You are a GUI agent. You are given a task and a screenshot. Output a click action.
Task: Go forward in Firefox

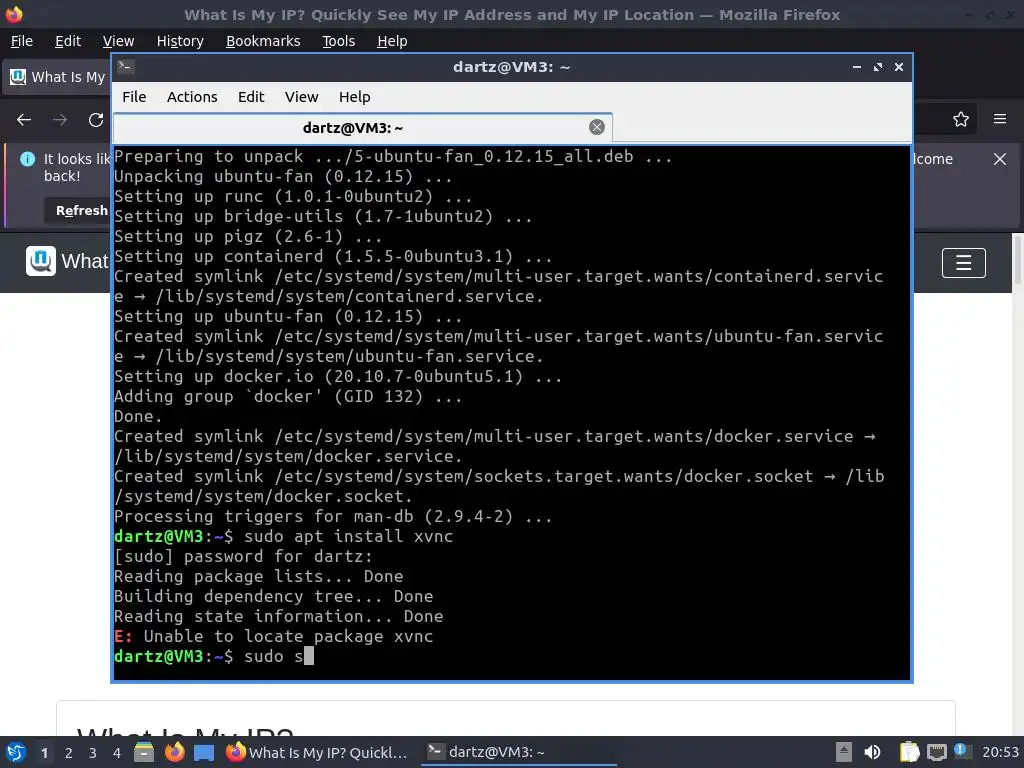(60, 120)
